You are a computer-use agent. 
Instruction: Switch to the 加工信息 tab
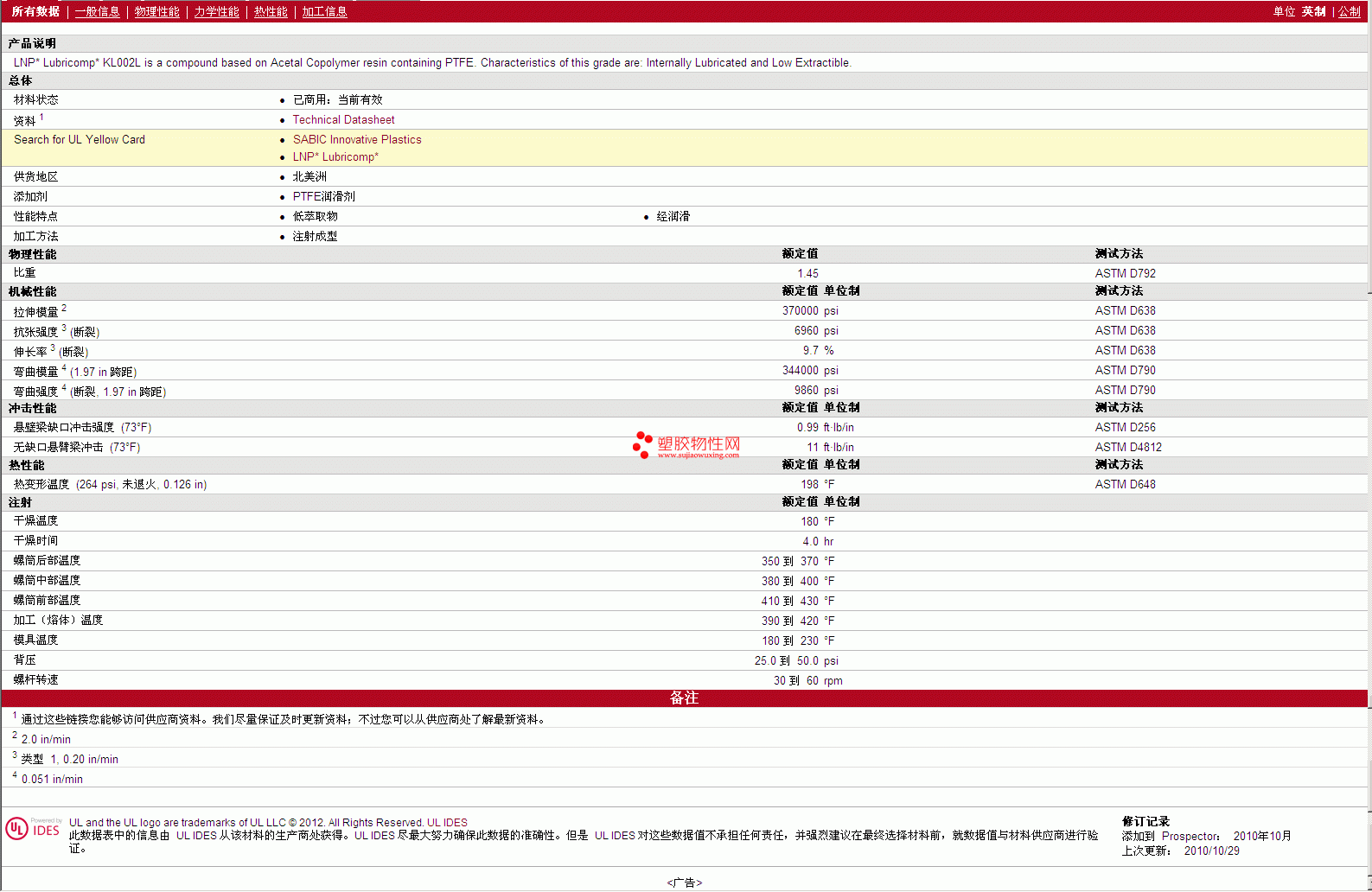[324, 12]
